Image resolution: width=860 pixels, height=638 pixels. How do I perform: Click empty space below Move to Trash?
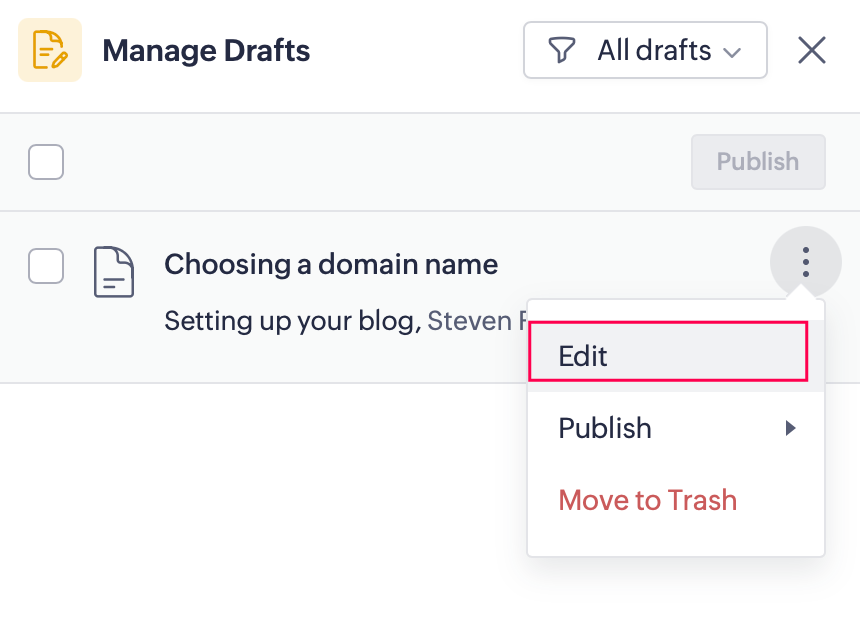675,540
